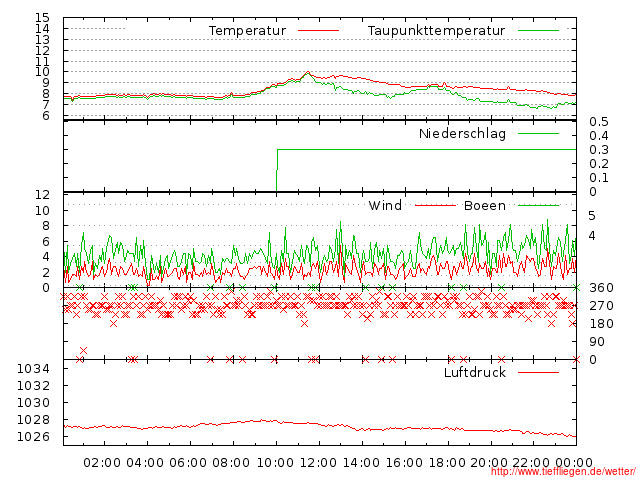Click the 00:00 time axis label
This screenshot has width=640, height=480.
click(574, 463)
